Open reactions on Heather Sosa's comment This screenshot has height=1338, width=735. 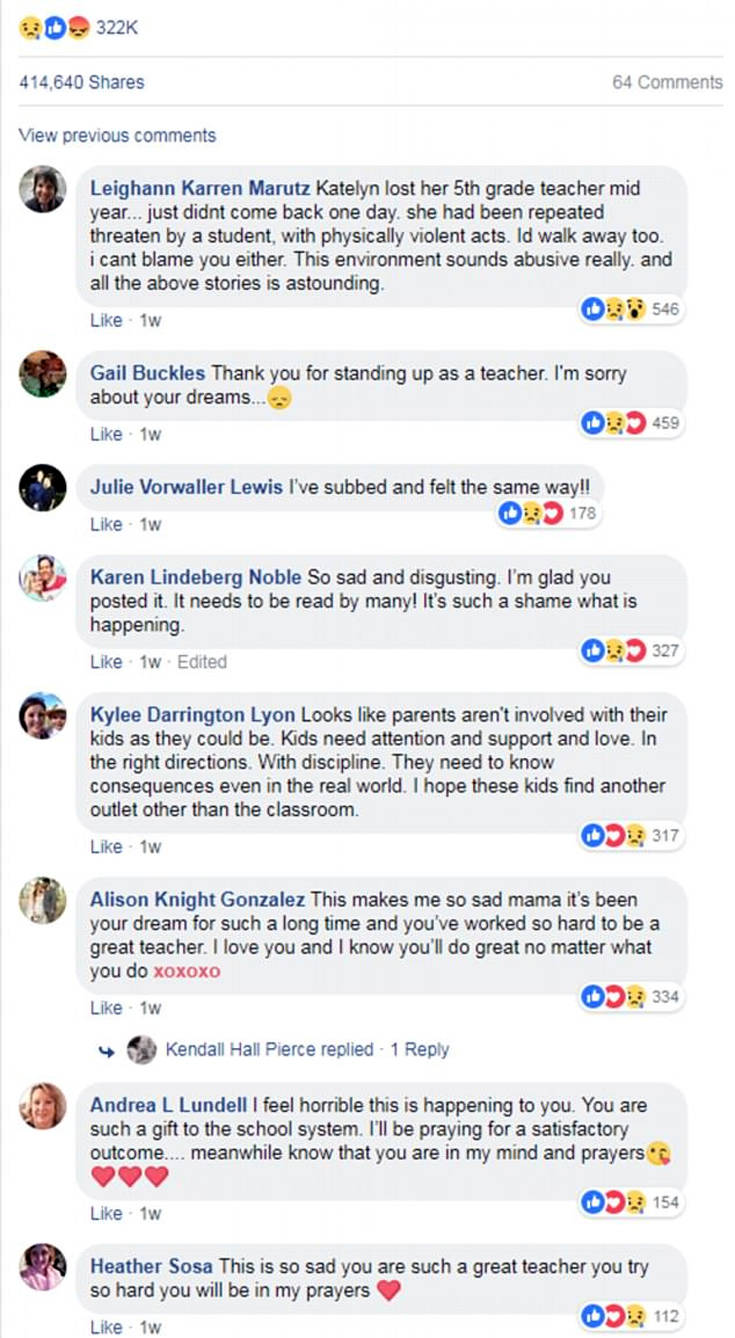point(630,1315)
